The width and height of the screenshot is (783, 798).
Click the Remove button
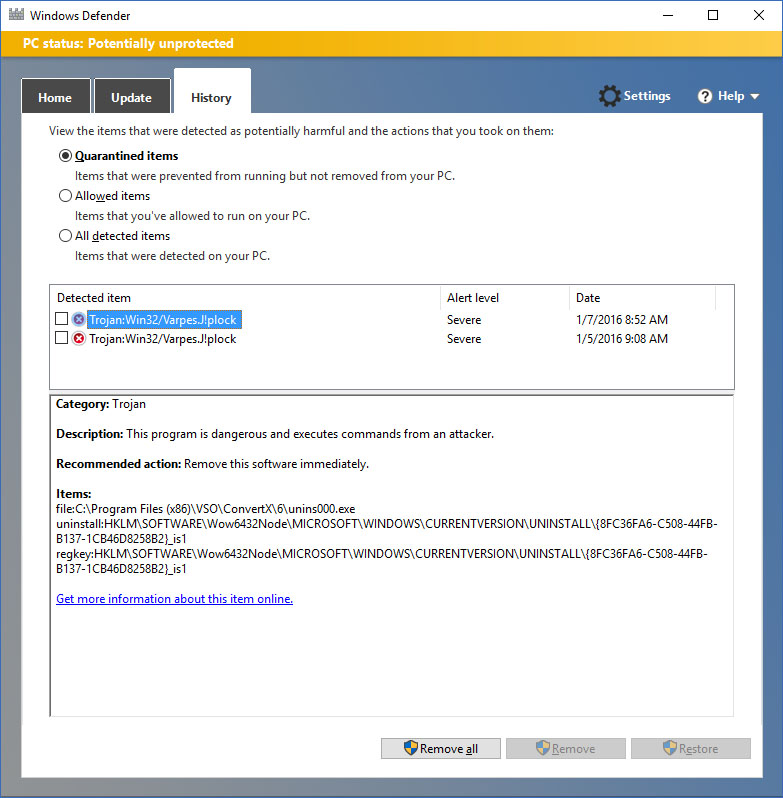click(x=566, y=749)
